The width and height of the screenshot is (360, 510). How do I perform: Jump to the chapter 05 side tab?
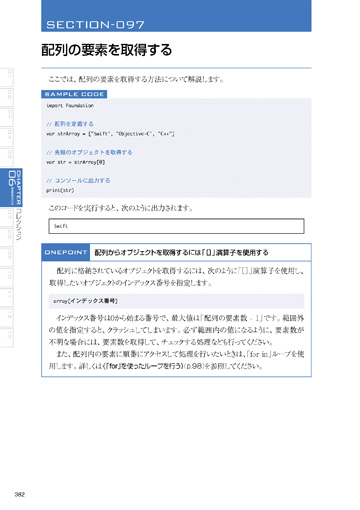[7, 157]
